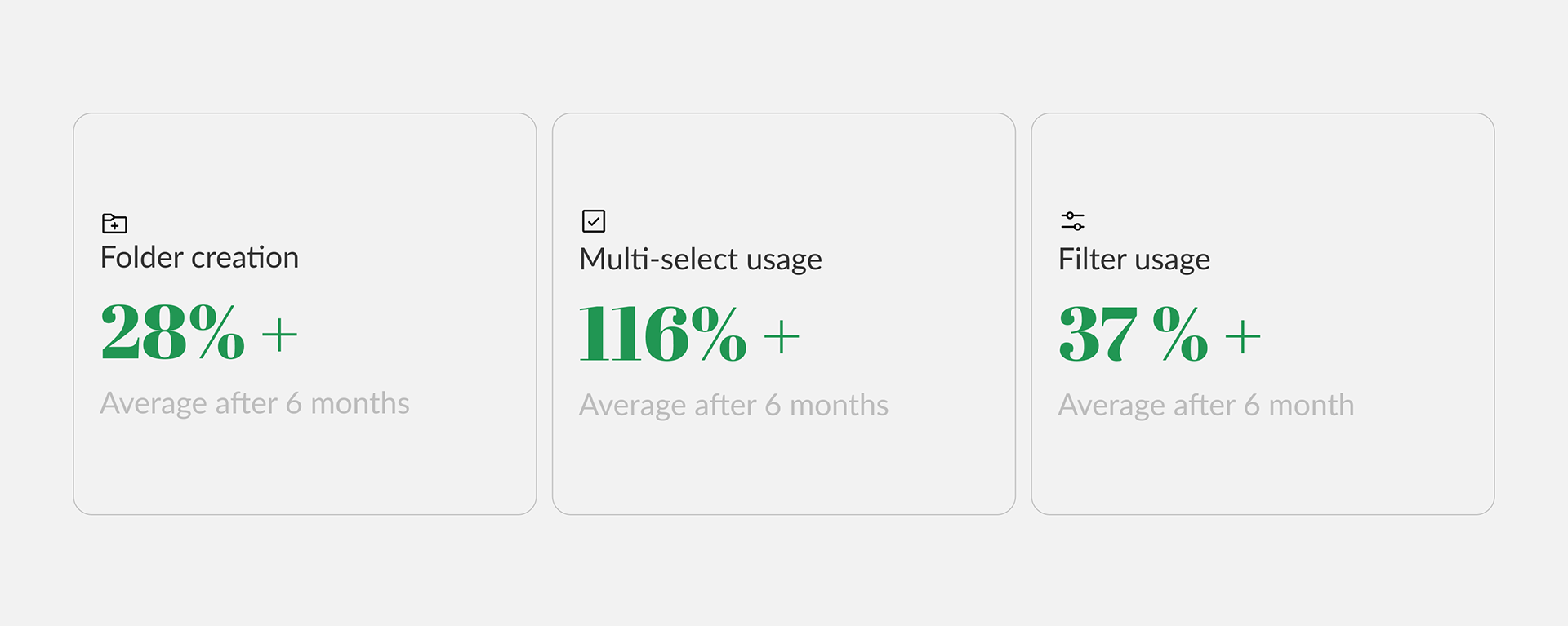
Task: Click 'Average after 6 month' under Filter usage
Action: 1206,406
